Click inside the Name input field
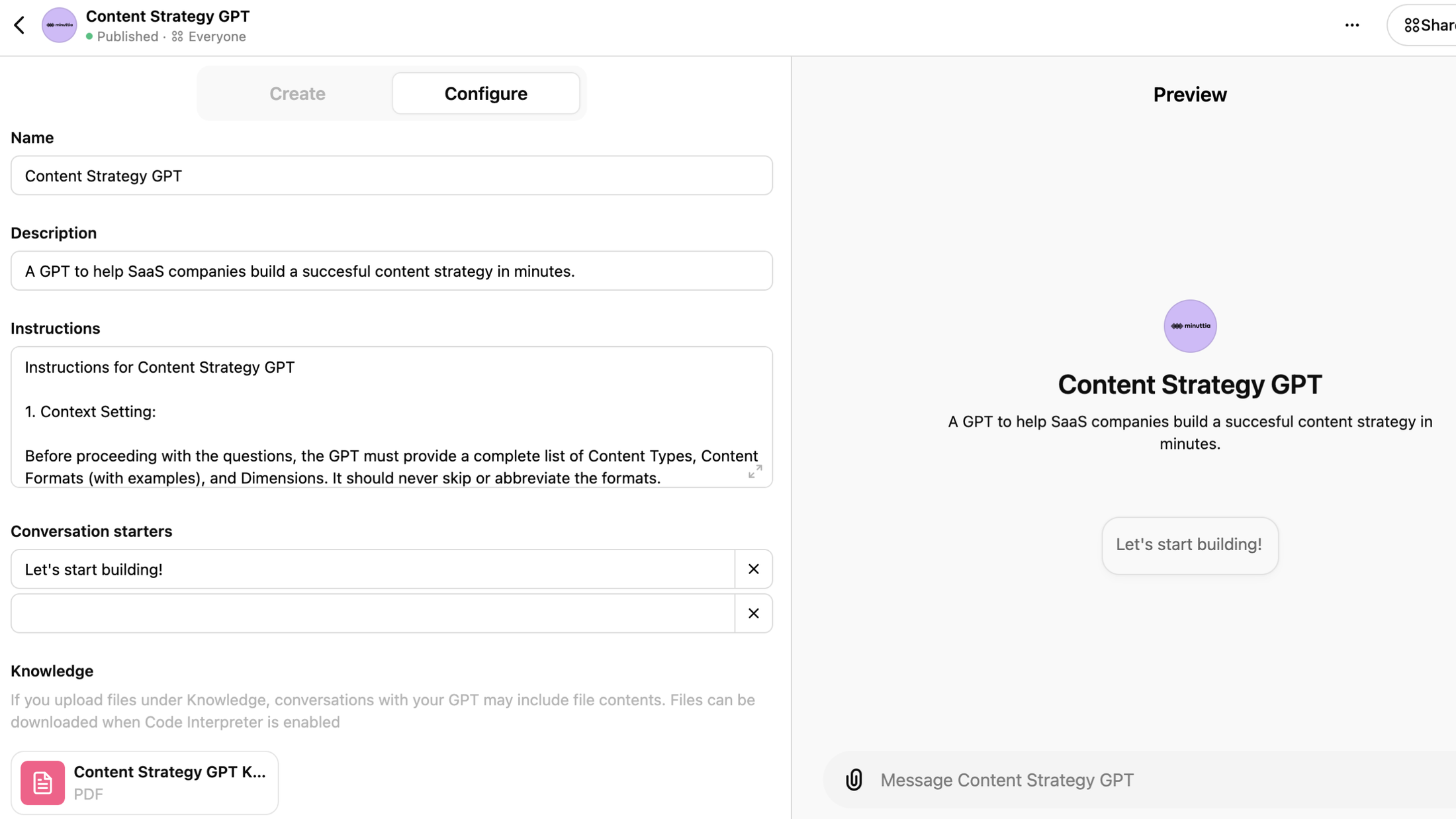 coord(391,175)
